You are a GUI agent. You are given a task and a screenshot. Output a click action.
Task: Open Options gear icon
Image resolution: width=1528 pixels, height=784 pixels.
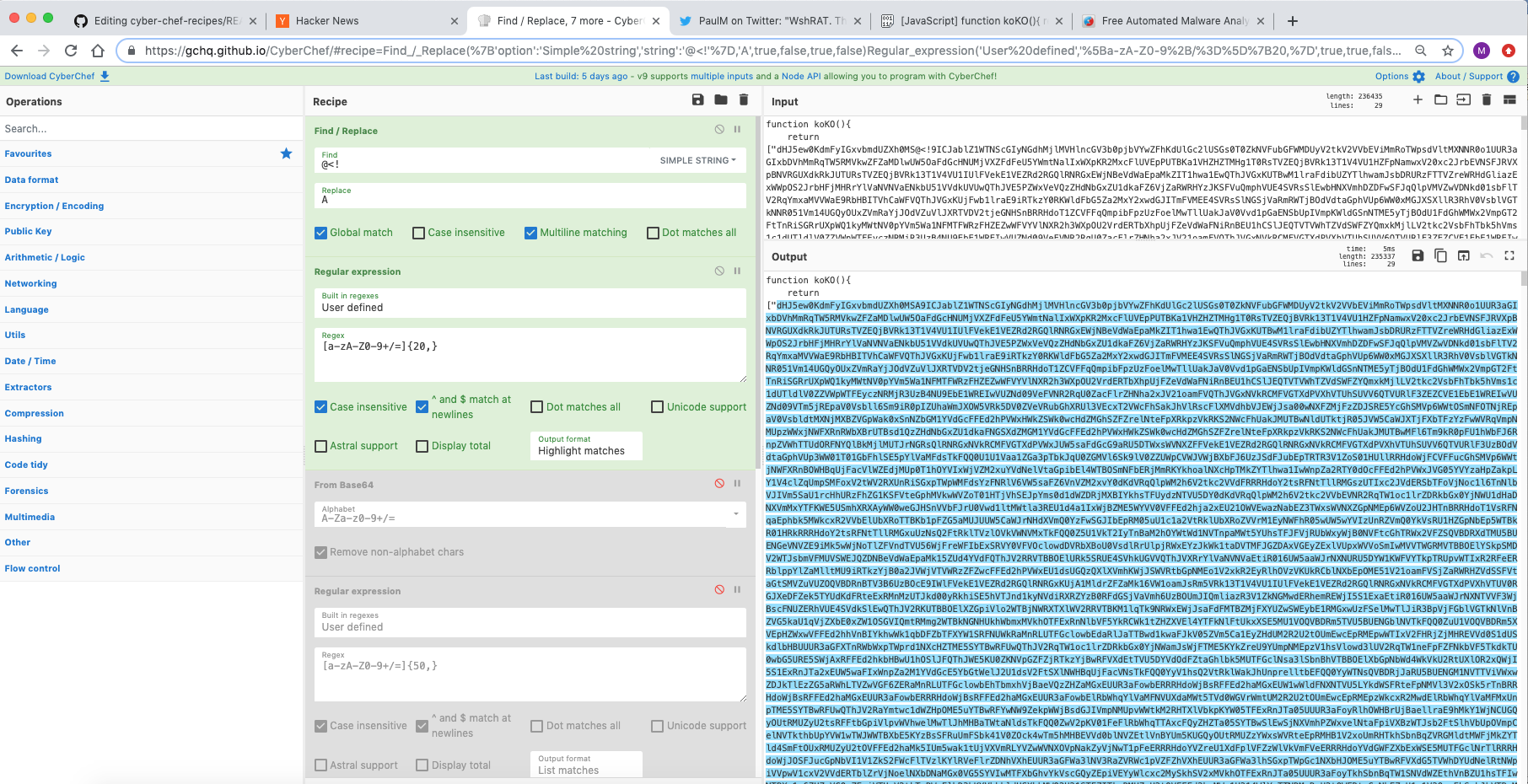1419,77
